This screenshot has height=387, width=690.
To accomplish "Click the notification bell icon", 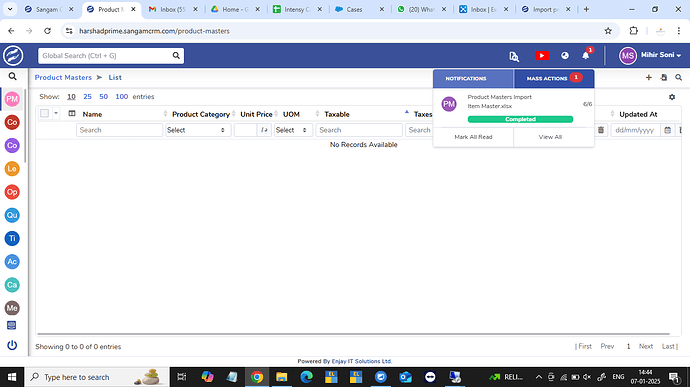I will [x=586, y=56].
